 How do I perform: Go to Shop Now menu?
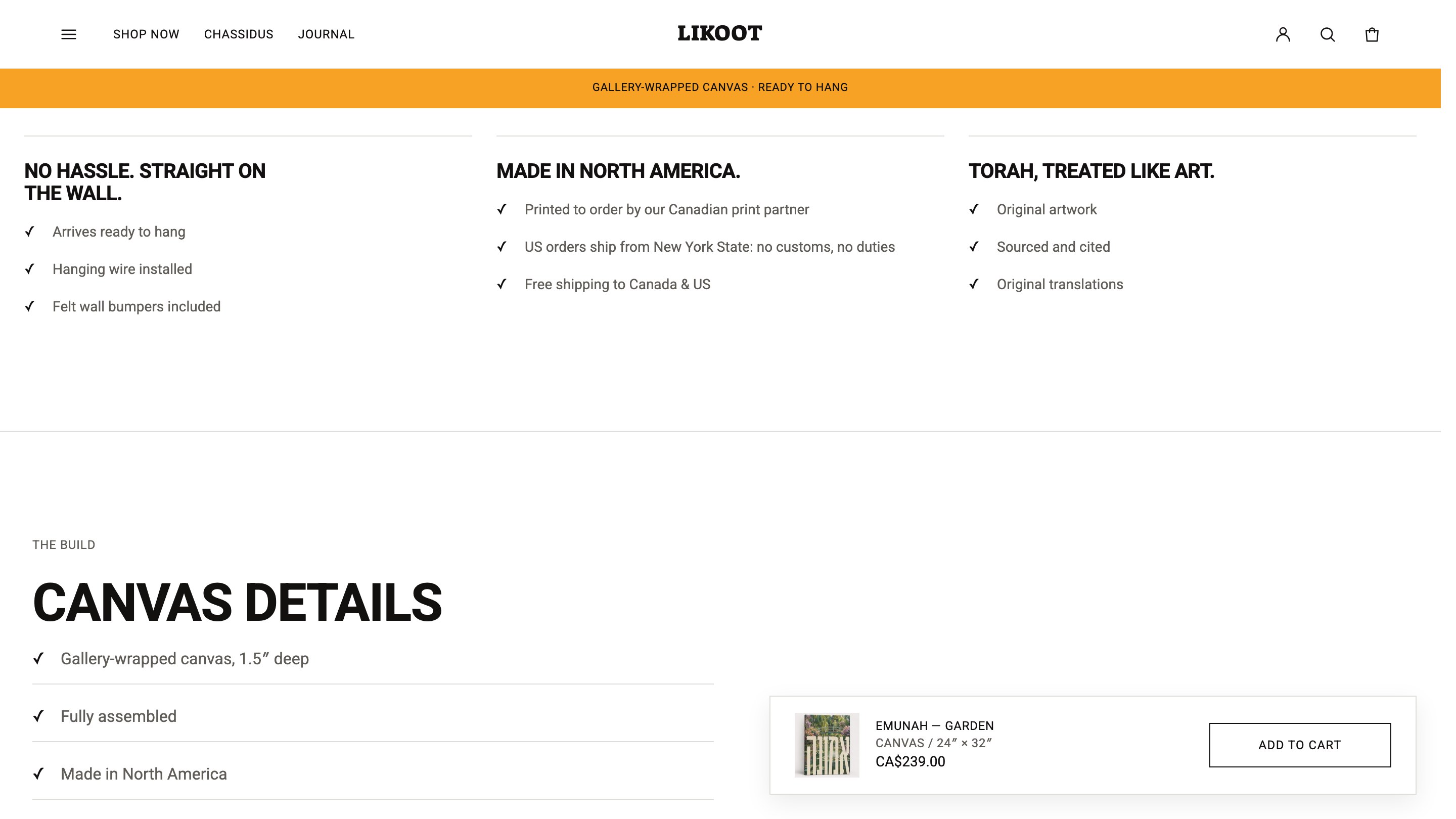point(148,34)
